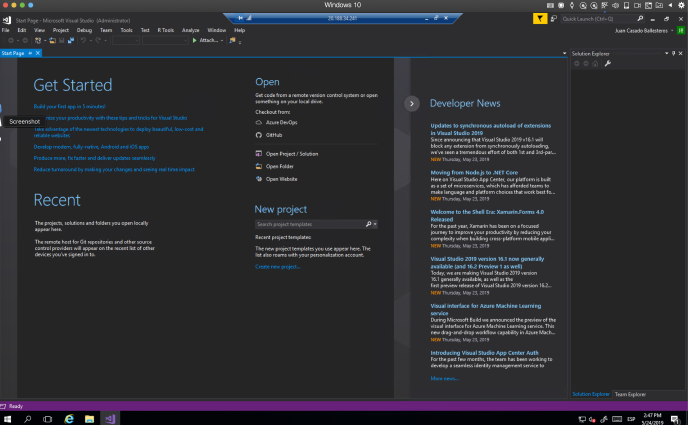Click the feedback icon beside Quick Launch
Image resolution: width=688 pixels, height=425 pixels.
(x=554, y=18)
